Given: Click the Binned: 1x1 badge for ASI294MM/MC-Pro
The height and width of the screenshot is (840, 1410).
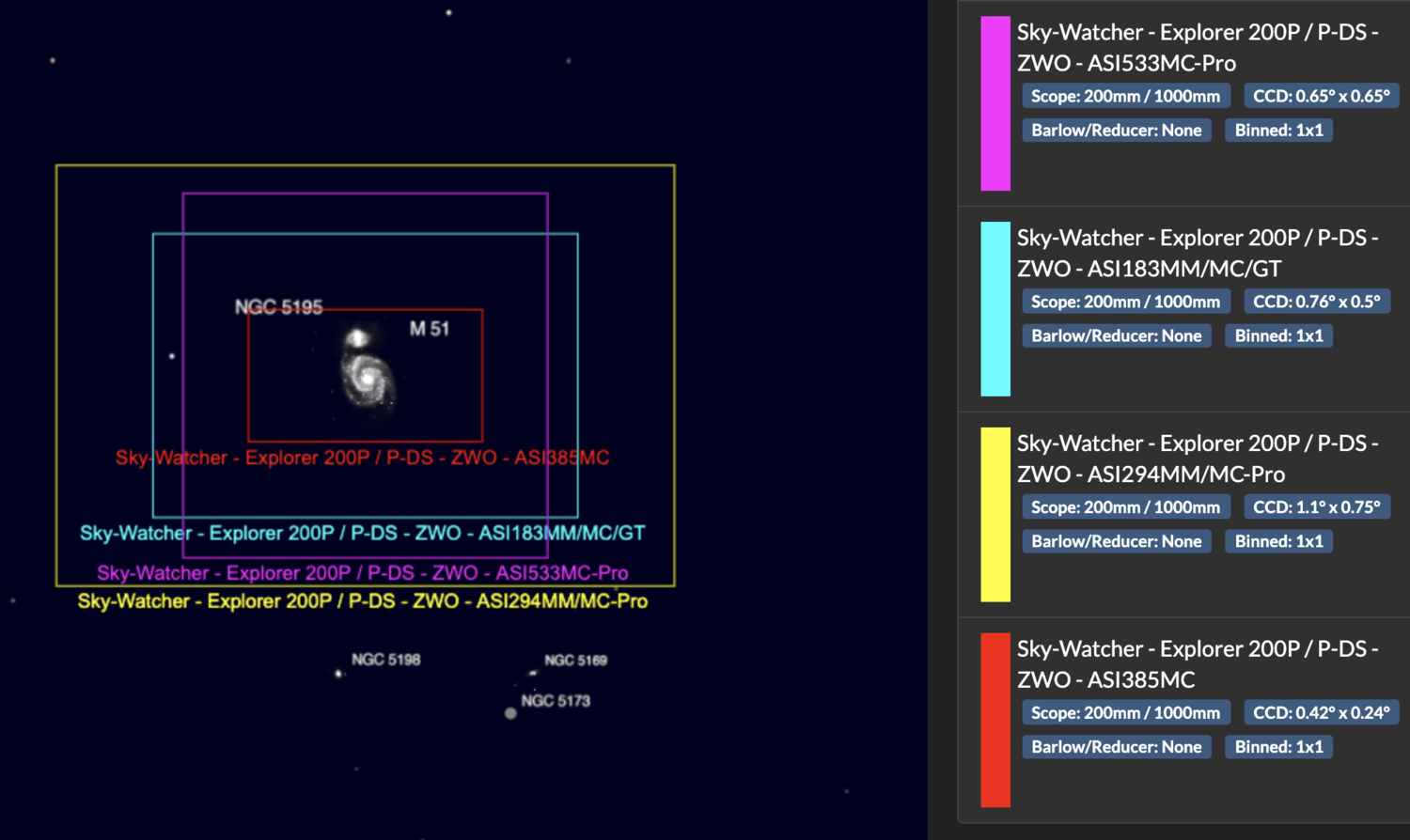Looking at the screenshot, I should coord(1279,542).
